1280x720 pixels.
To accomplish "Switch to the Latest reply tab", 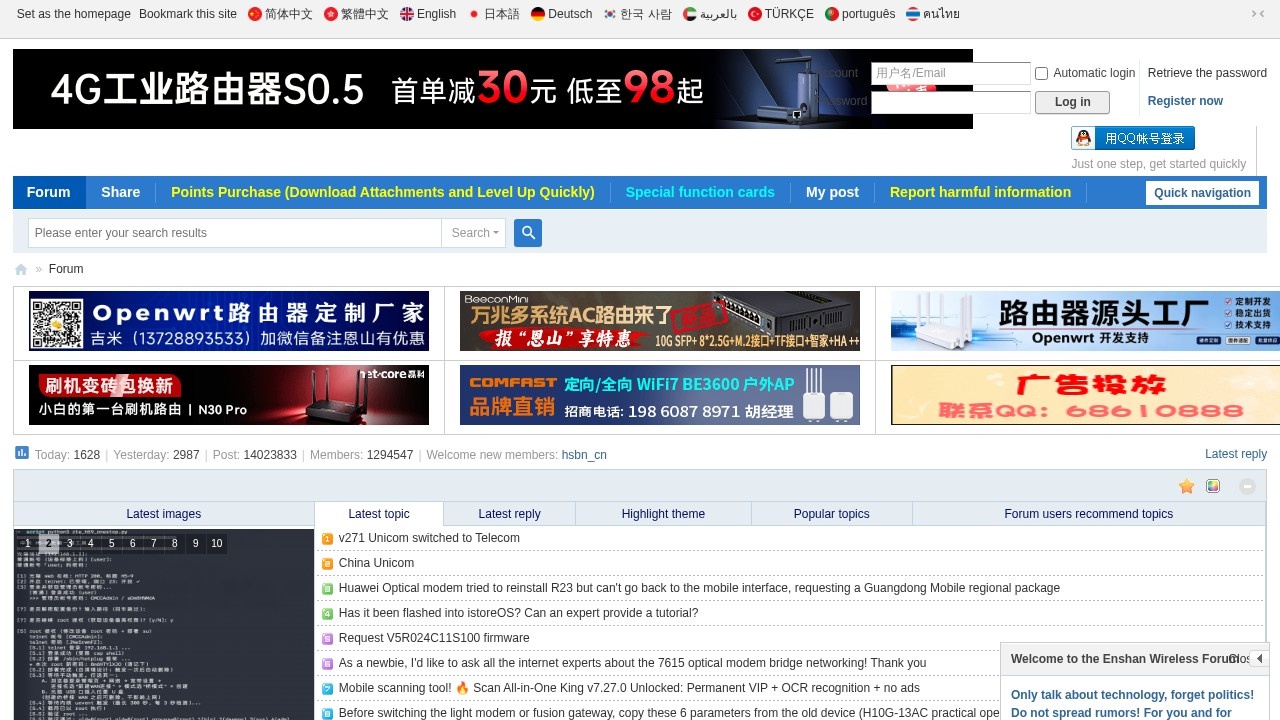I will coord(509,514).
